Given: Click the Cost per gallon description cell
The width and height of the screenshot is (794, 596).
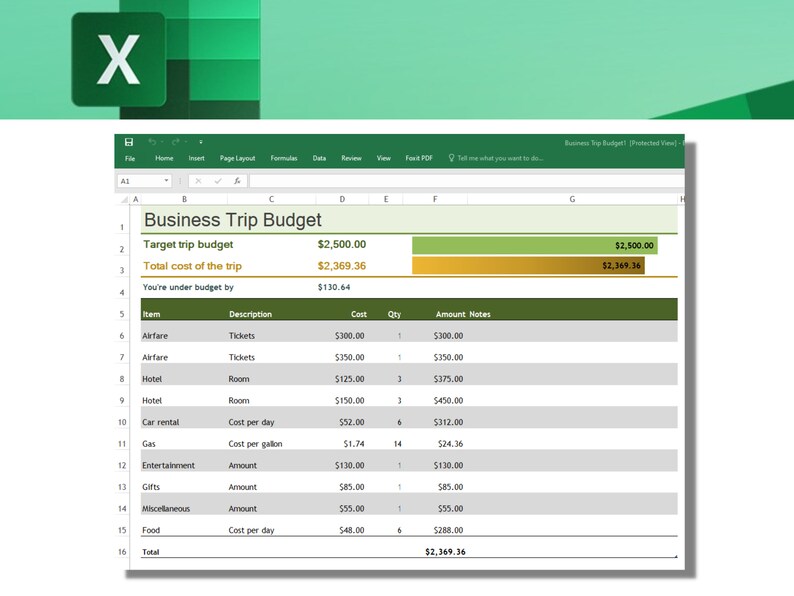Looking at the screenshot, I should (x=255, y=444).
